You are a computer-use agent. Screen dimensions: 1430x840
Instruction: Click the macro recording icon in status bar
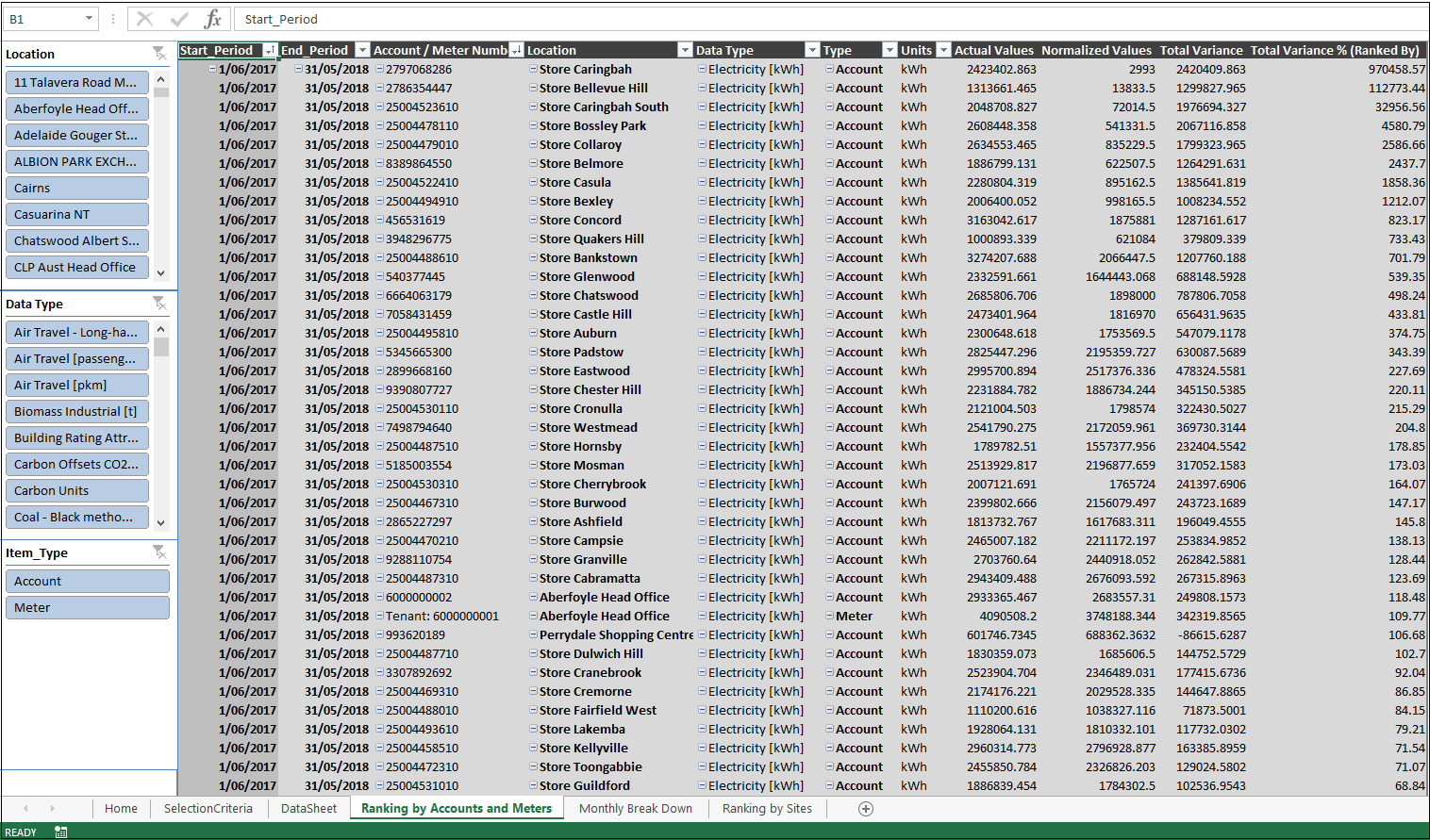(61, 832)
